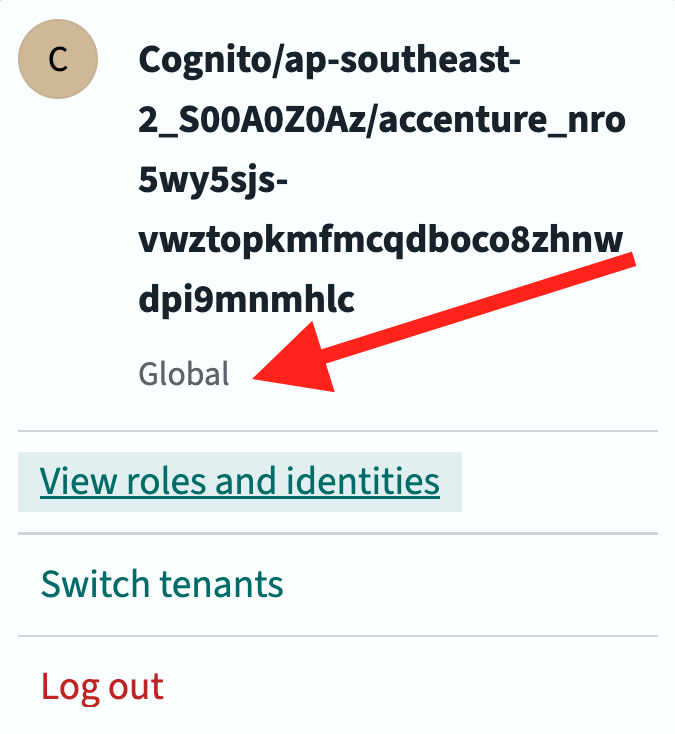This screenshot has height=734, width=675.
Task: Click the word "tenants" in Switch tenants
Action: point(231,583)
